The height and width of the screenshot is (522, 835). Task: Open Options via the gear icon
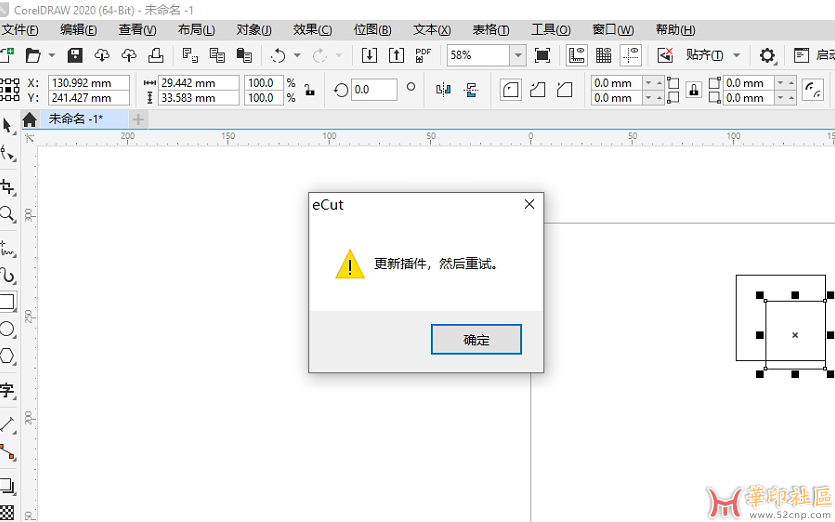[x=767, y=55]
